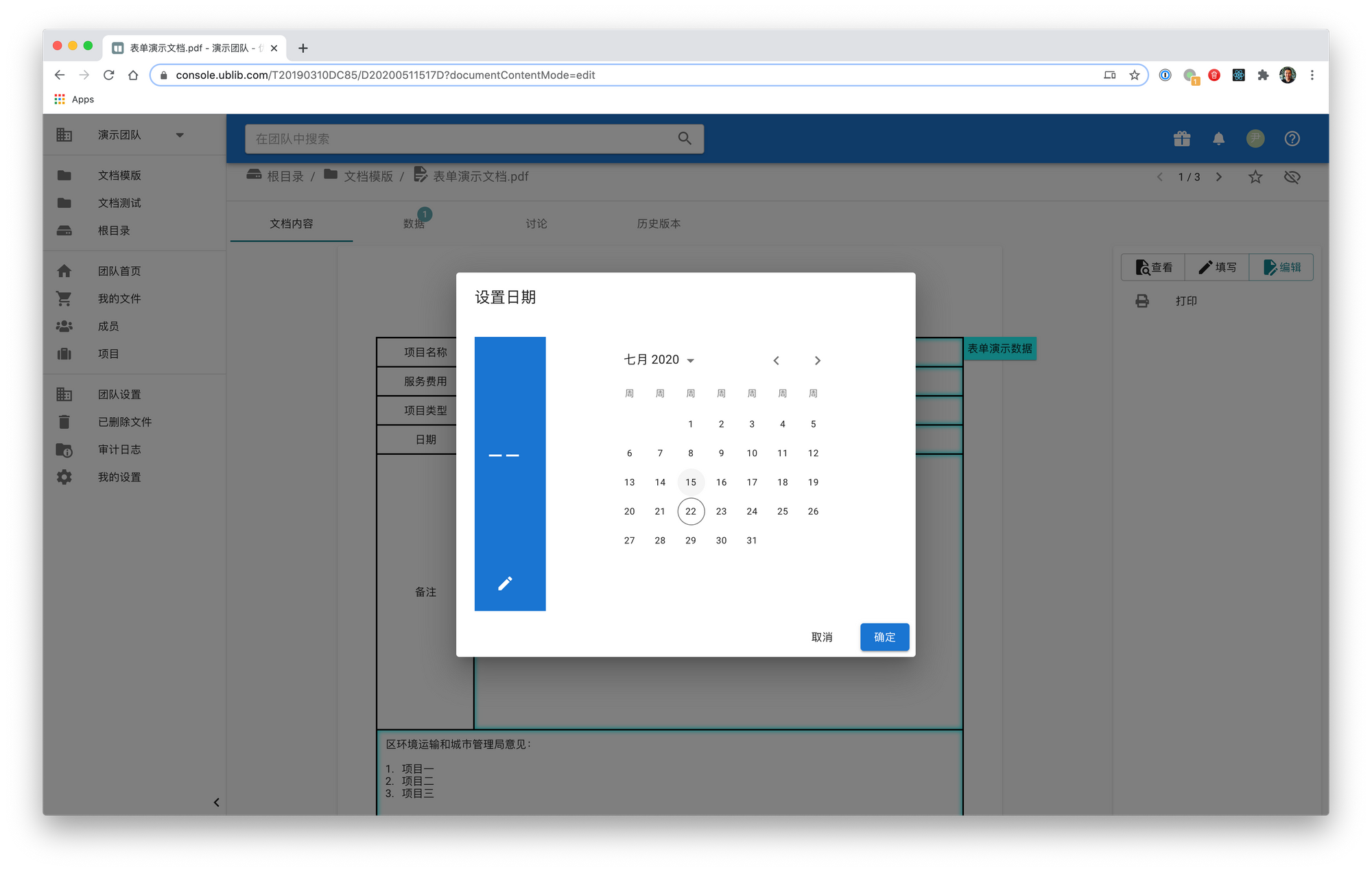Image resolution: width=1372 pixels, height=872 pixels.
Task: Click the gift icon in header
Action: (x=1181, y=139)
